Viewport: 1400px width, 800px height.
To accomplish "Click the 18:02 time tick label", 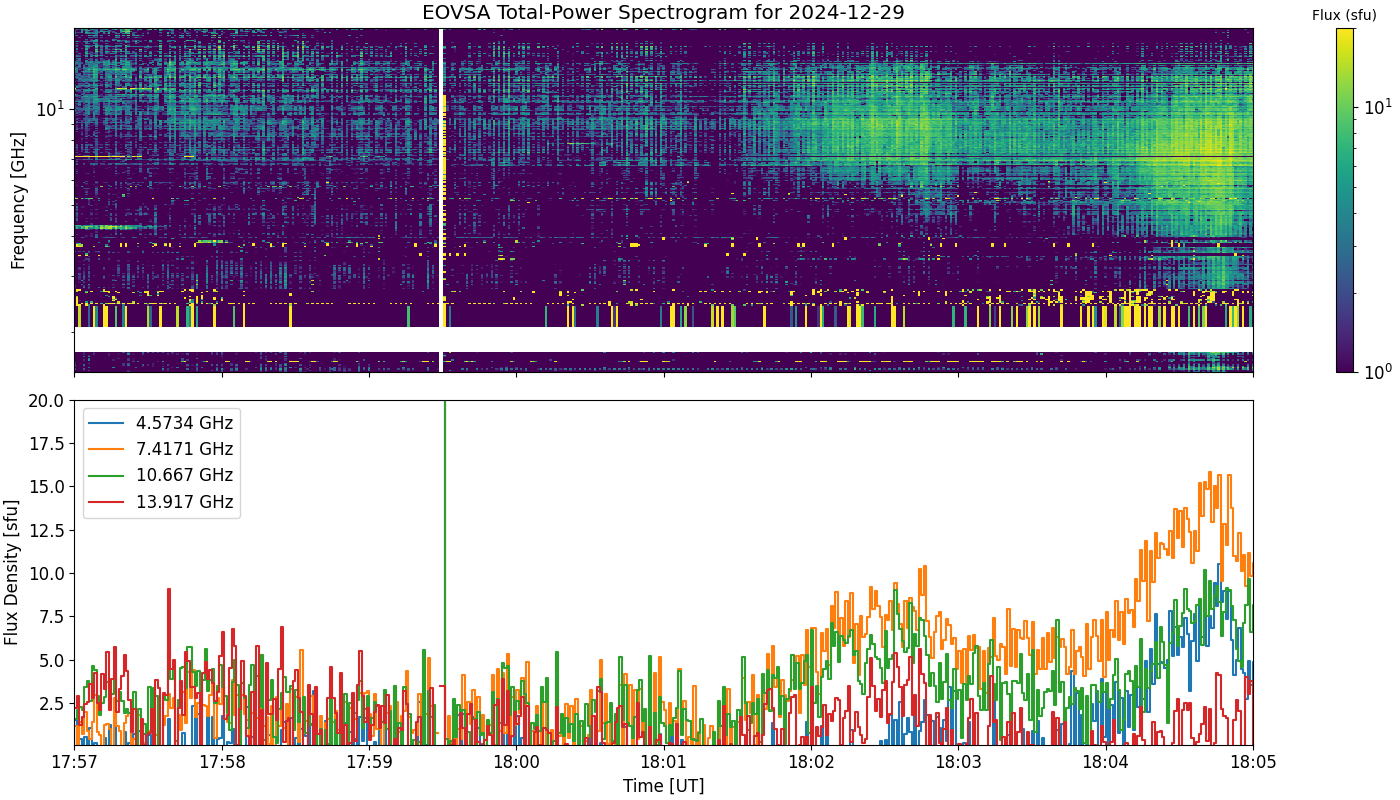I will click(x=811, y=762).
